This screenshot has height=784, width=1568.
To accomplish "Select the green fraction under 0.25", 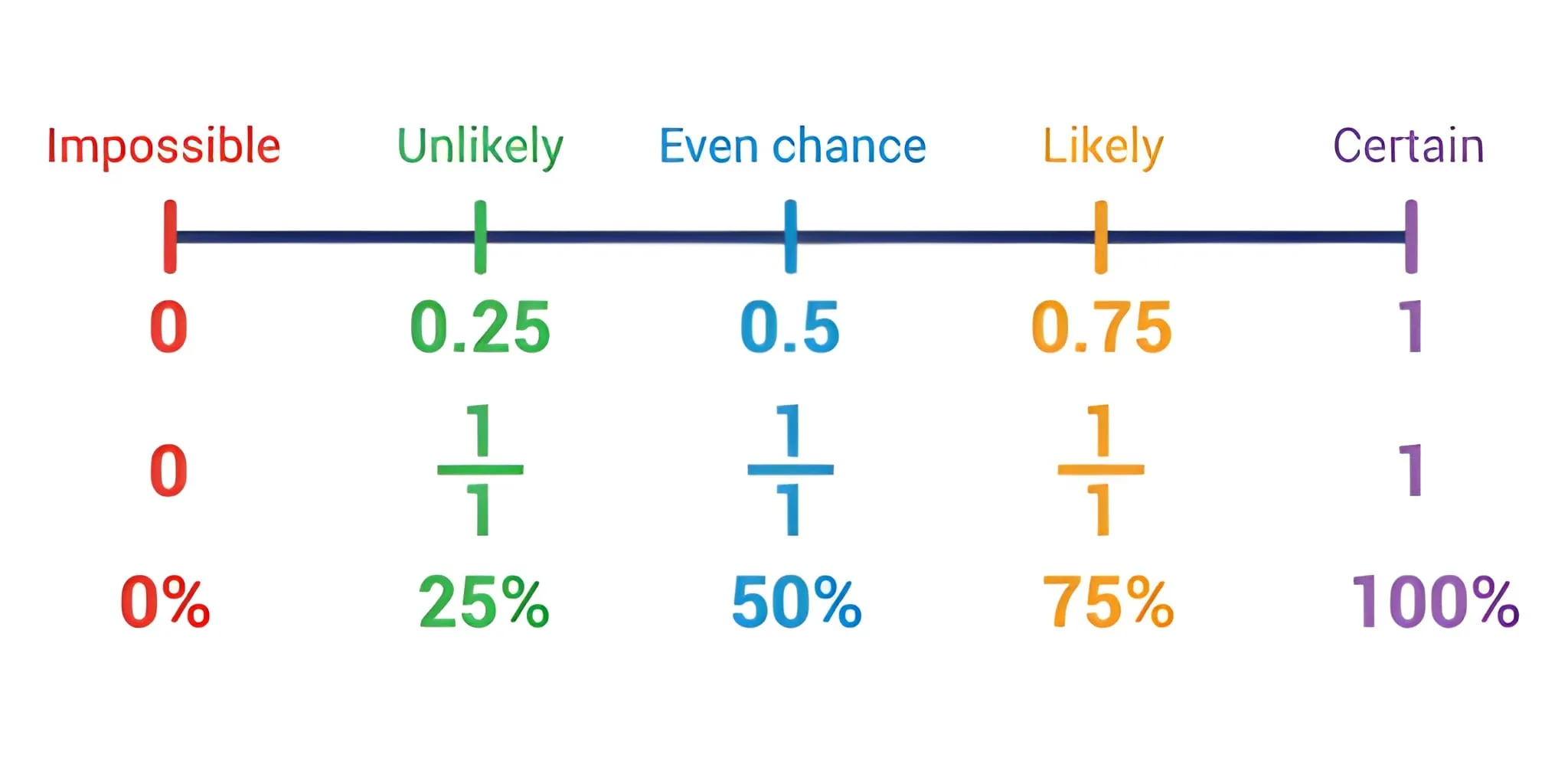I will point(480,469).
